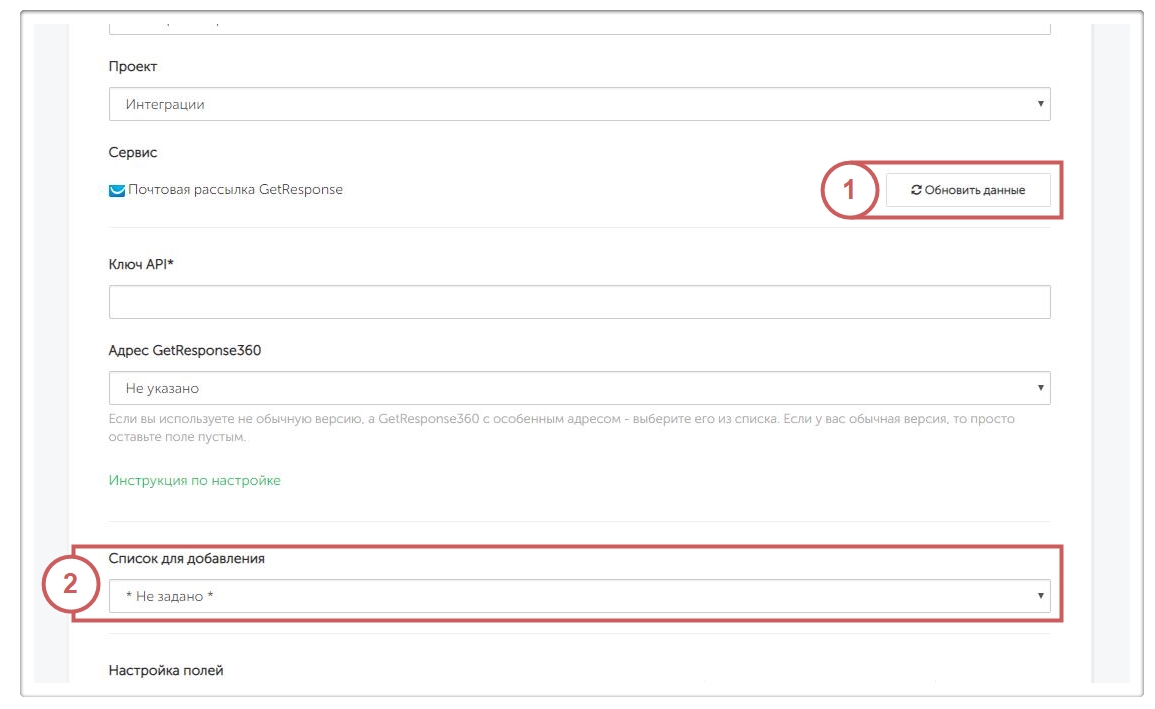Click the Адрес GetResponse360 label
This screenshot has width=1155, height=709.
tap(191, 351)
